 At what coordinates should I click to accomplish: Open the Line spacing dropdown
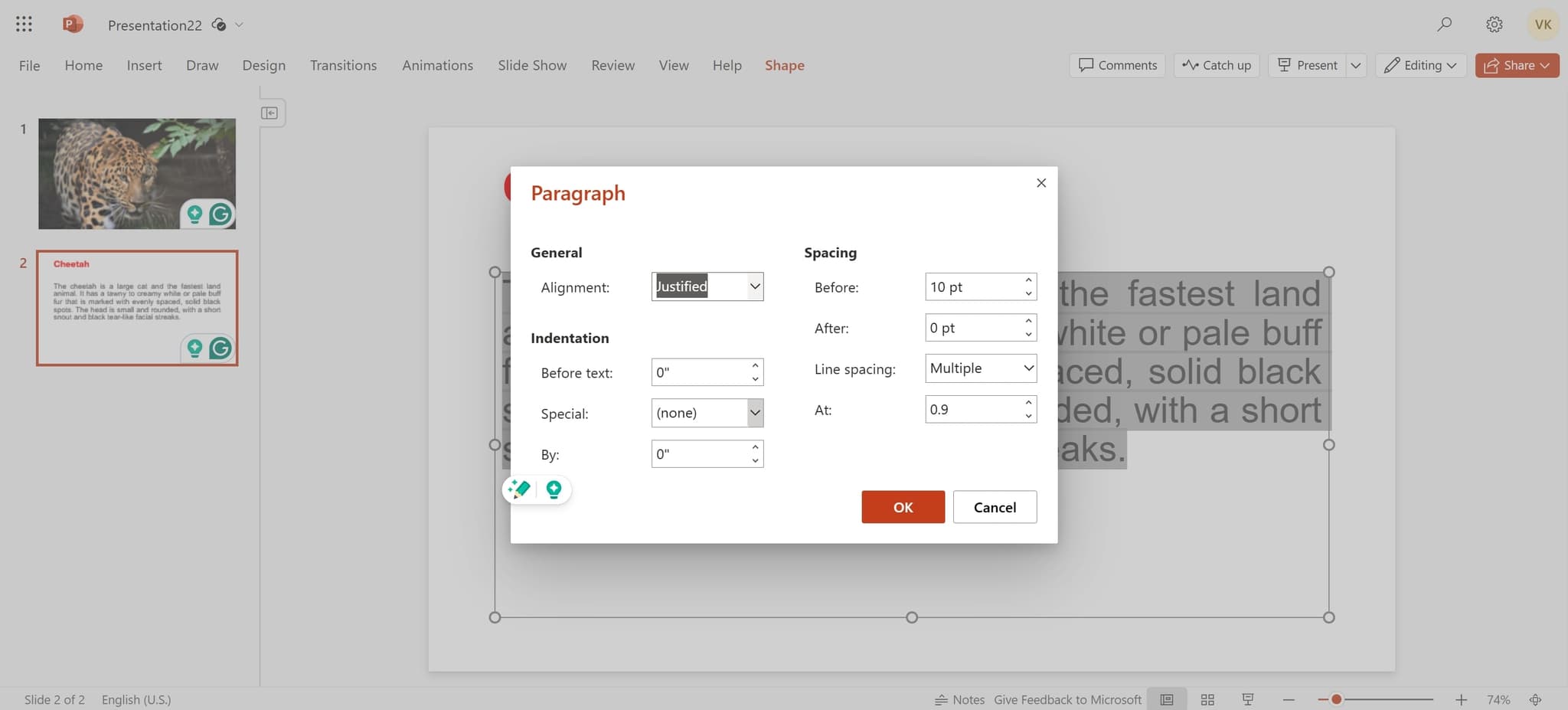tap(1027, 368)
